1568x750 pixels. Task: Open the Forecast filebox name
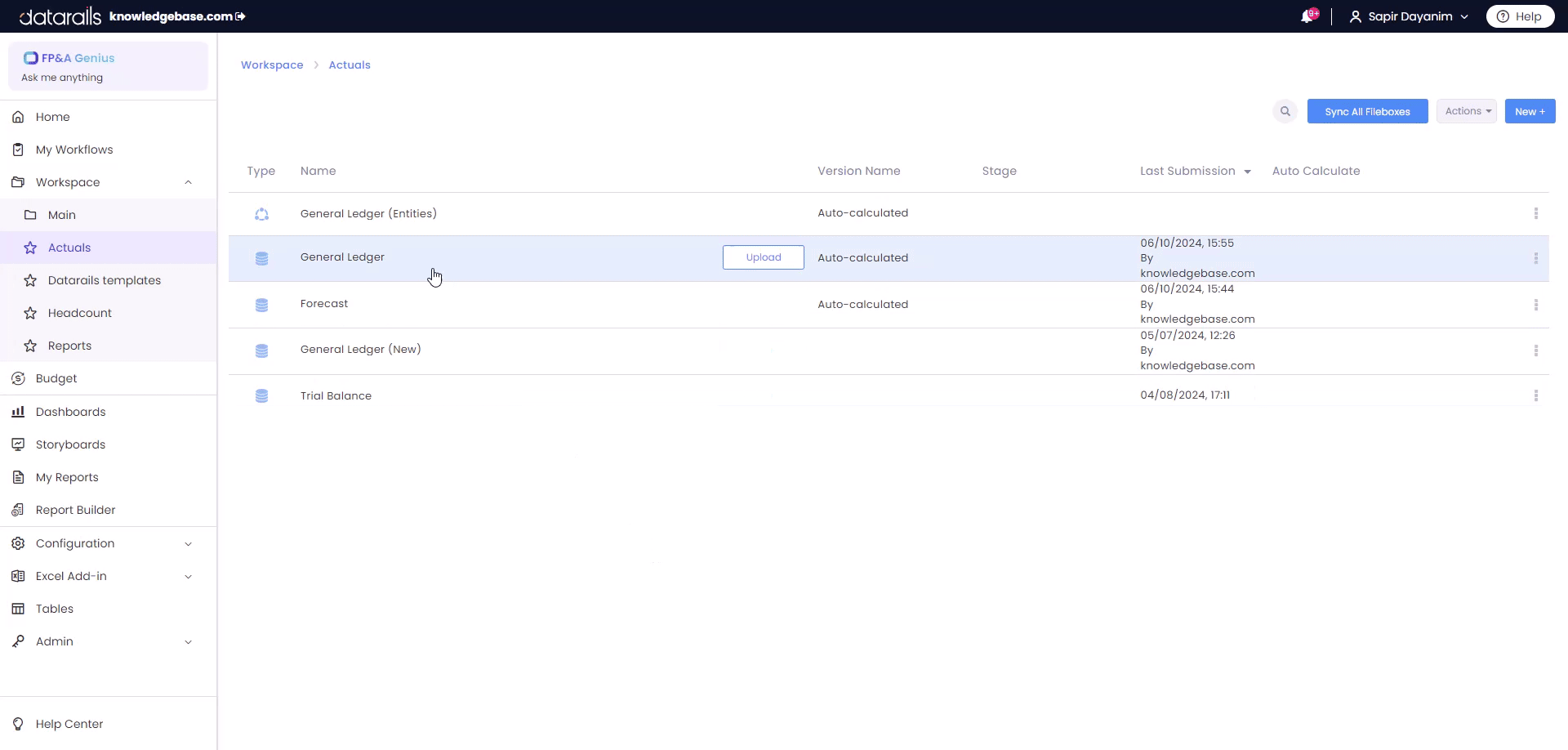pos(324,303)
